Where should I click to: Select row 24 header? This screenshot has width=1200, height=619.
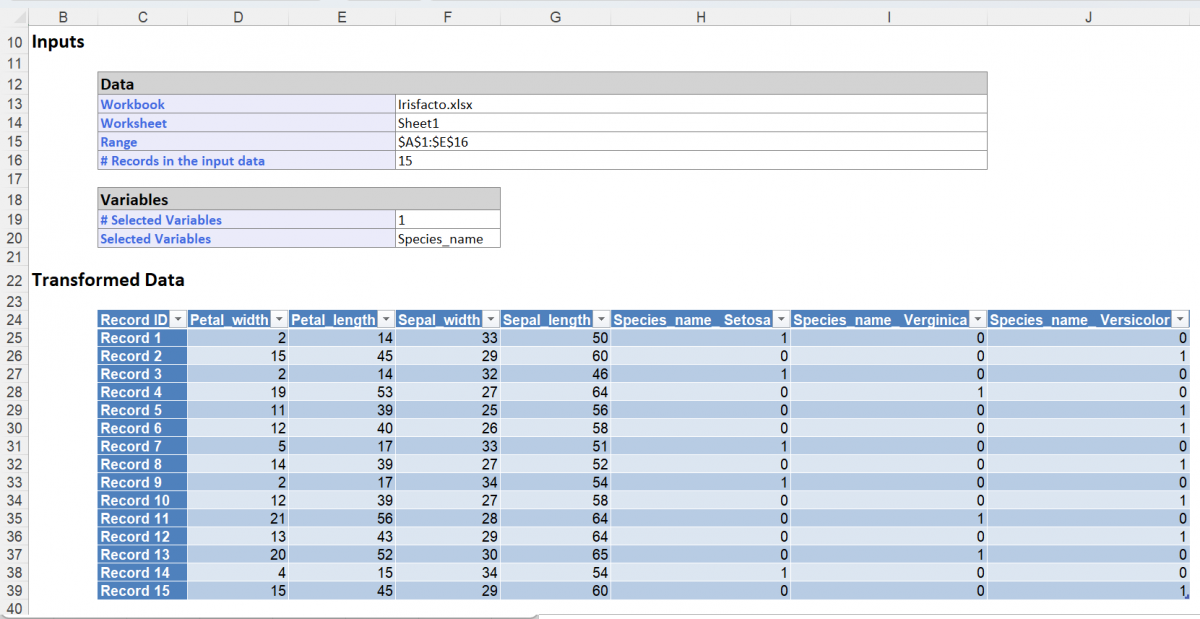pyautogui.click(x=13, y=320)
